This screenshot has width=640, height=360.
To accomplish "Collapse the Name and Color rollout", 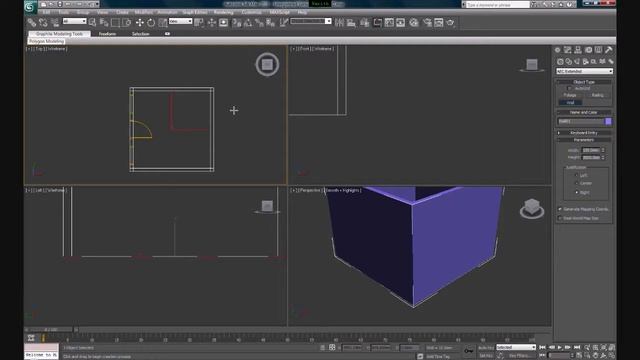I will coord(584,112).
